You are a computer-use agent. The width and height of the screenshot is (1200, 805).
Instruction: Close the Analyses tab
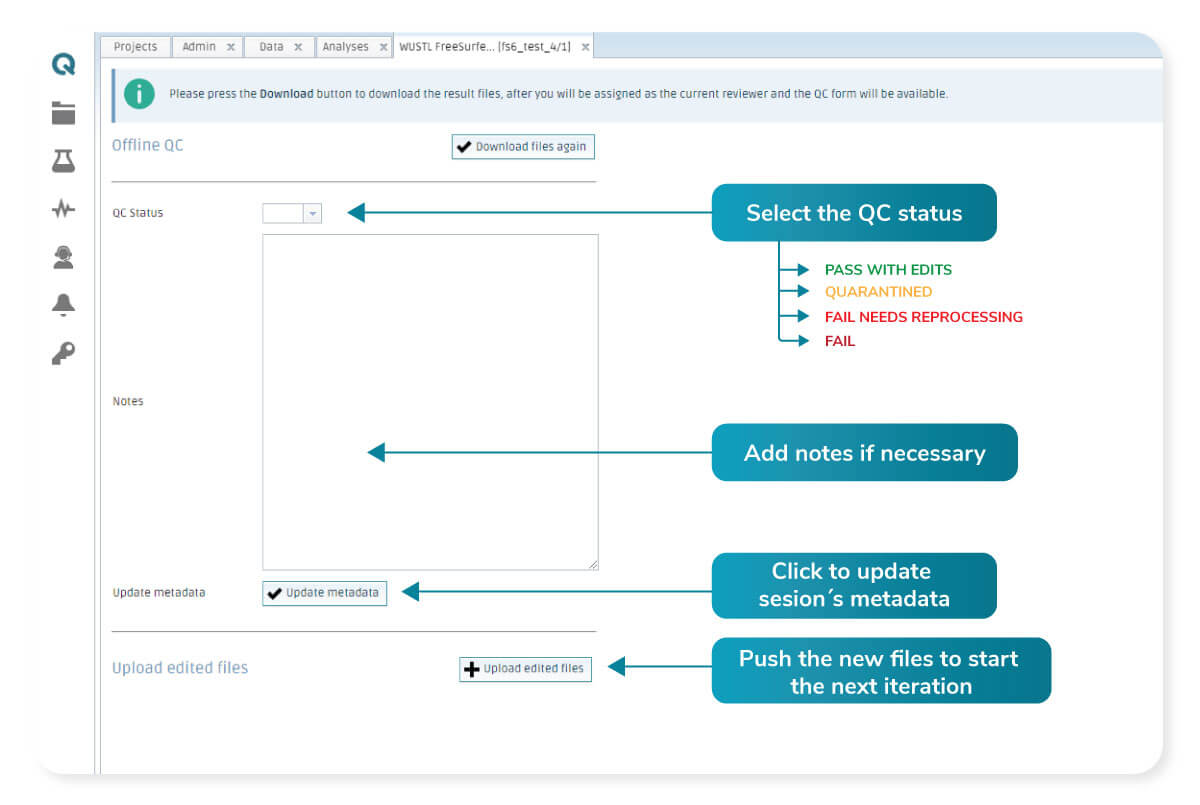[x=383, y=47]
